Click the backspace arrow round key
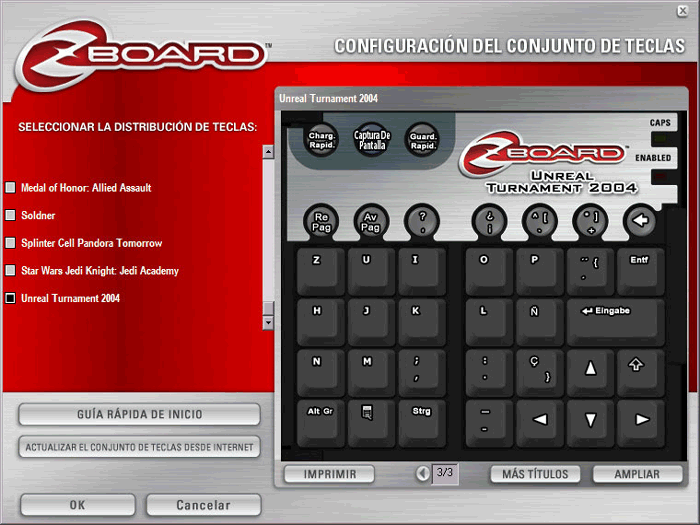This screenshot has height=525, width=700. (x=640, y=221)
